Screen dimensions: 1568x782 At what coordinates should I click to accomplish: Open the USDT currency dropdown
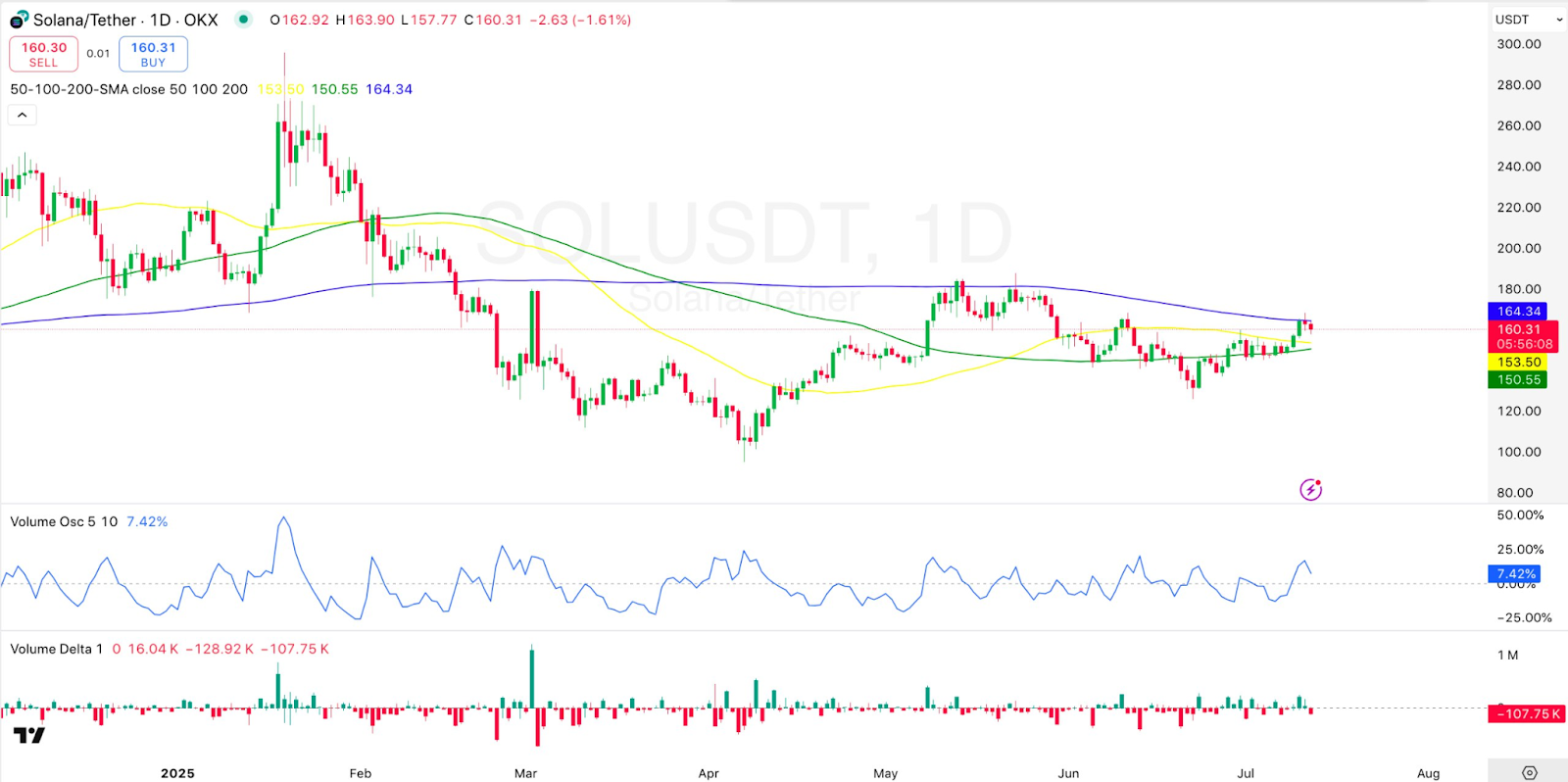[1528, 20]
